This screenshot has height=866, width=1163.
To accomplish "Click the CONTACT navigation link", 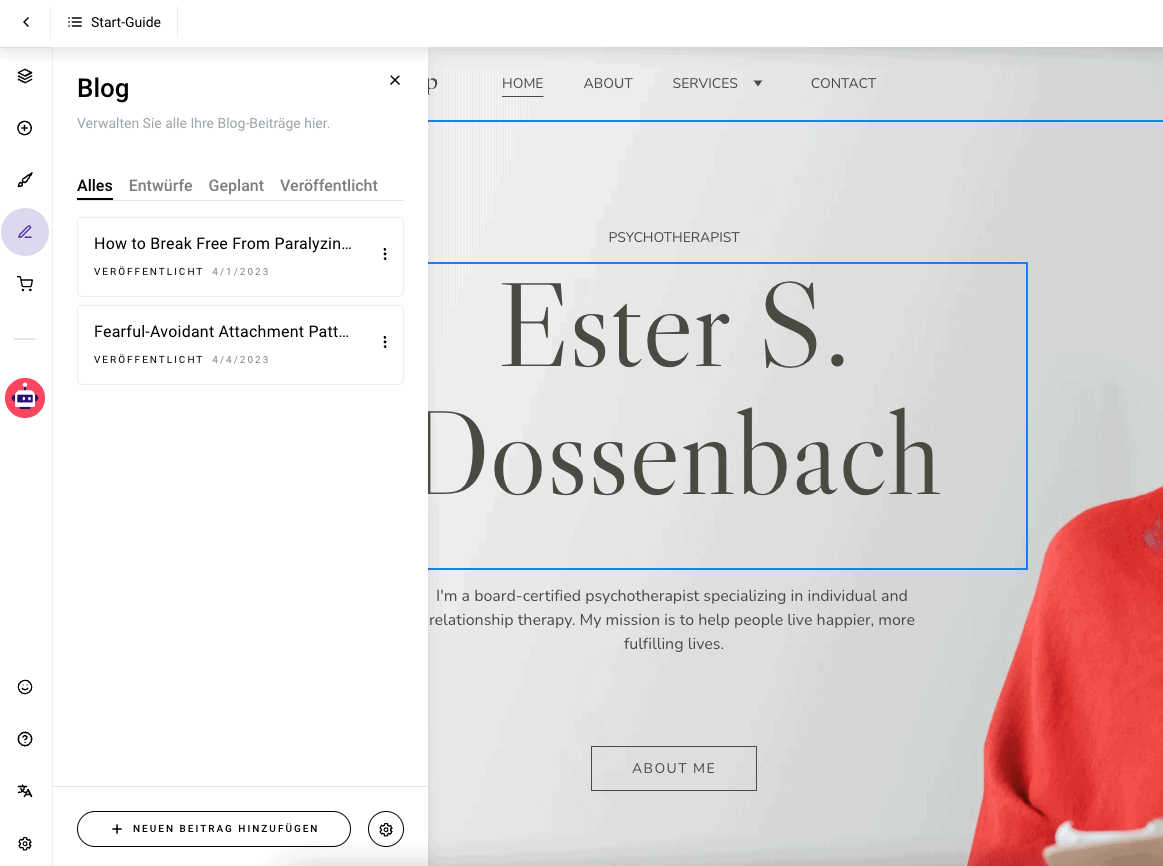I will tap(843, 83).
